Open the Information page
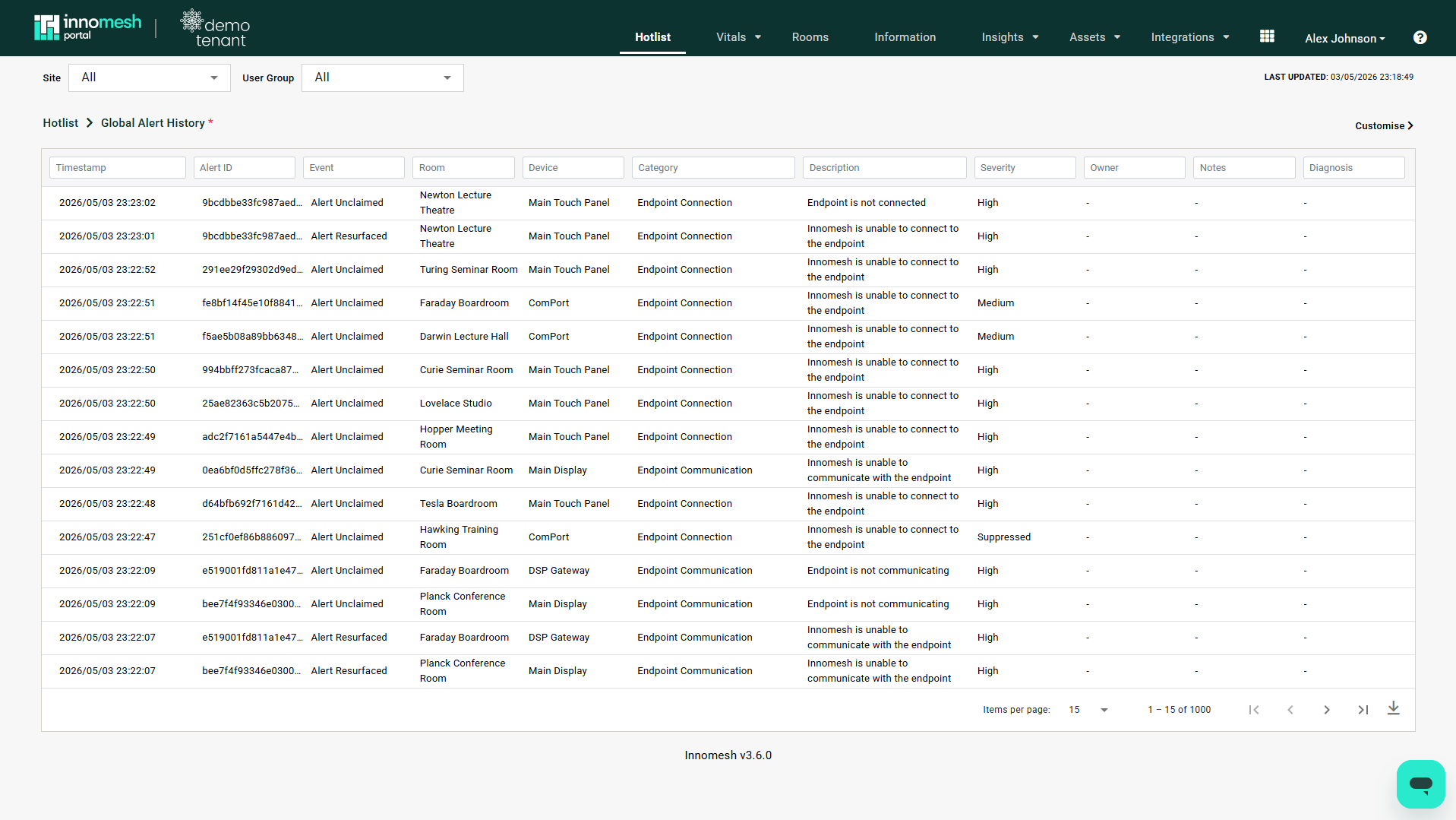Image resolution: width=1456 pixels, height=820 pixels. (x=905, y=37)
